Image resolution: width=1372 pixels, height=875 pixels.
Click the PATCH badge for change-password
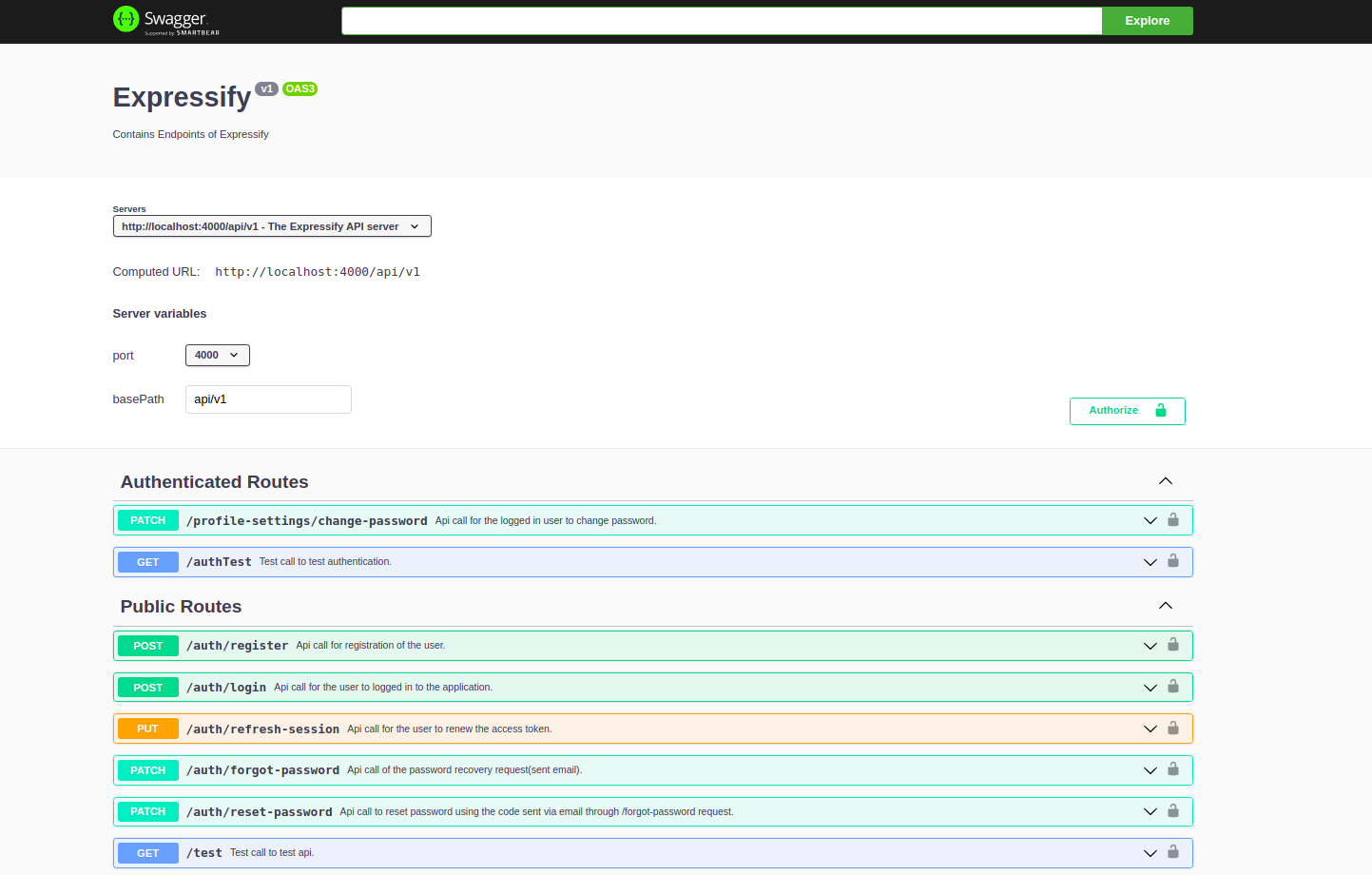point(148,520)
